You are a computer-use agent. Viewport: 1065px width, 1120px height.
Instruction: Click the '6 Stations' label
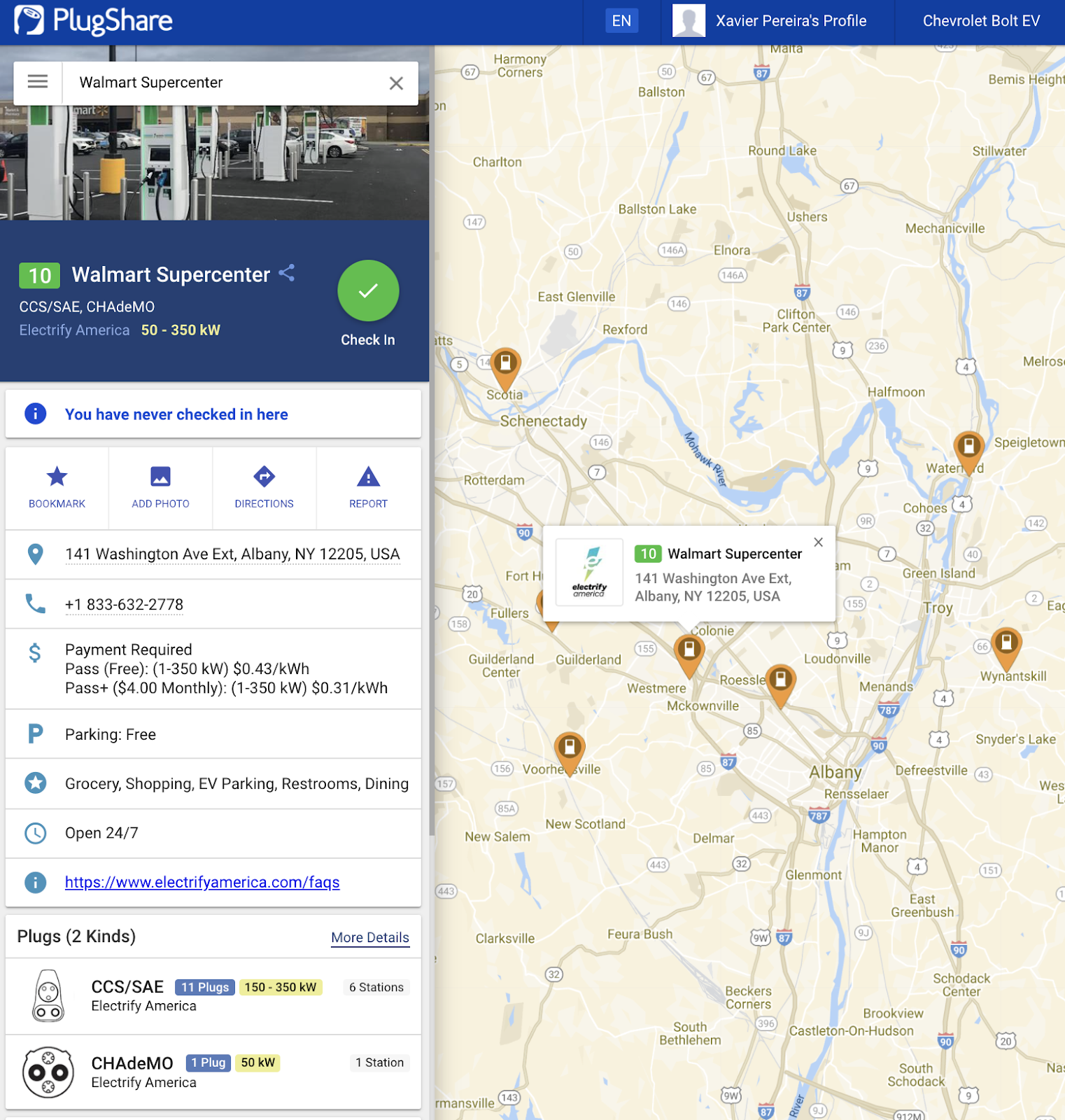376,987
